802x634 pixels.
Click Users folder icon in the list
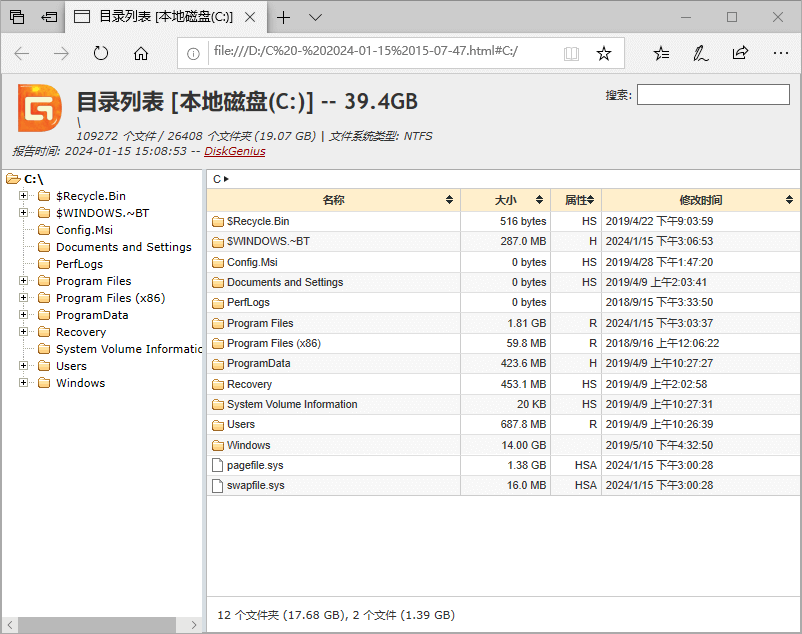click(x=218, y=424)
